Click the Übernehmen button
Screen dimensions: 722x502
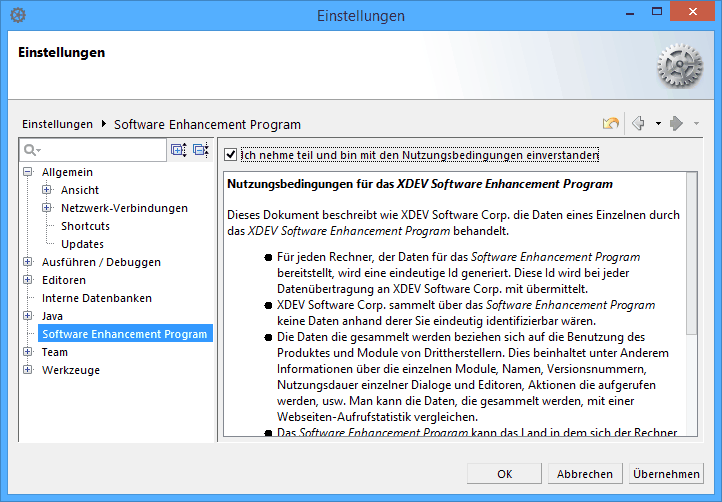point(666,473)
